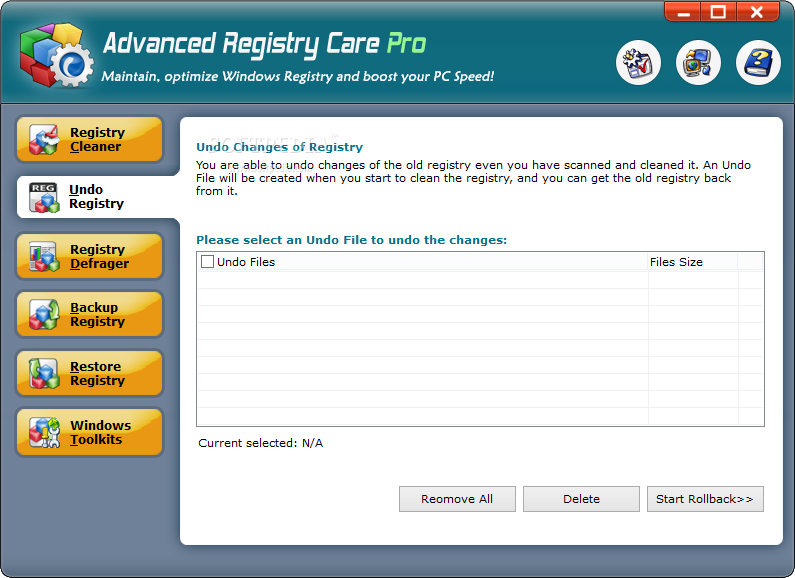The height and width of the screenshot is (578, 795).
Task: Click the 'Undo Changes of Registry' heading
Action: tap(279, 147)
